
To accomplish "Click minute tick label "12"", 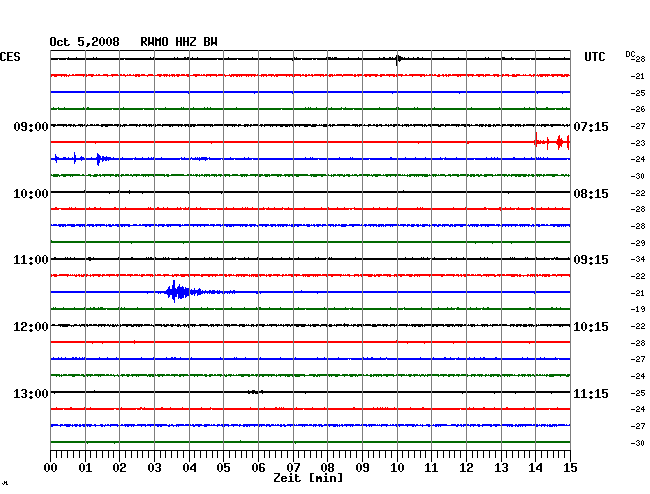I will [x=466, y=468].
